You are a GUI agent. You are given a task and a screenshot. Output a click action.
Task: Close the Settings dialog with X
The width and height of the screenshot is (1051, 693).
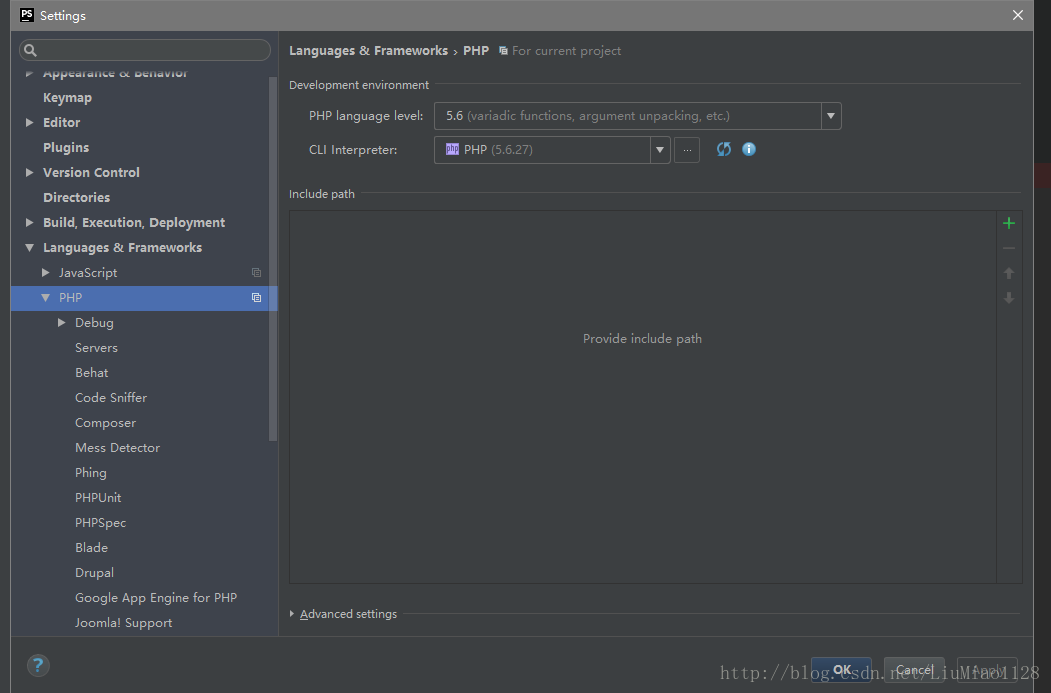tap(1017, 15)
